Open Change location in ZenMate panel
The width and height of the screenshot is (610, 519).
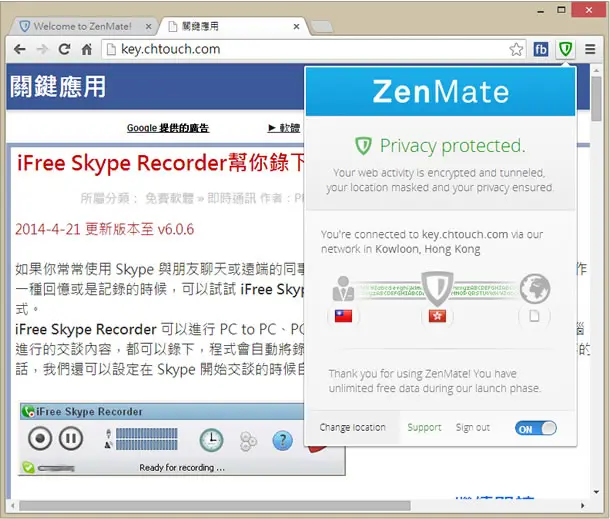coord(352,428)
